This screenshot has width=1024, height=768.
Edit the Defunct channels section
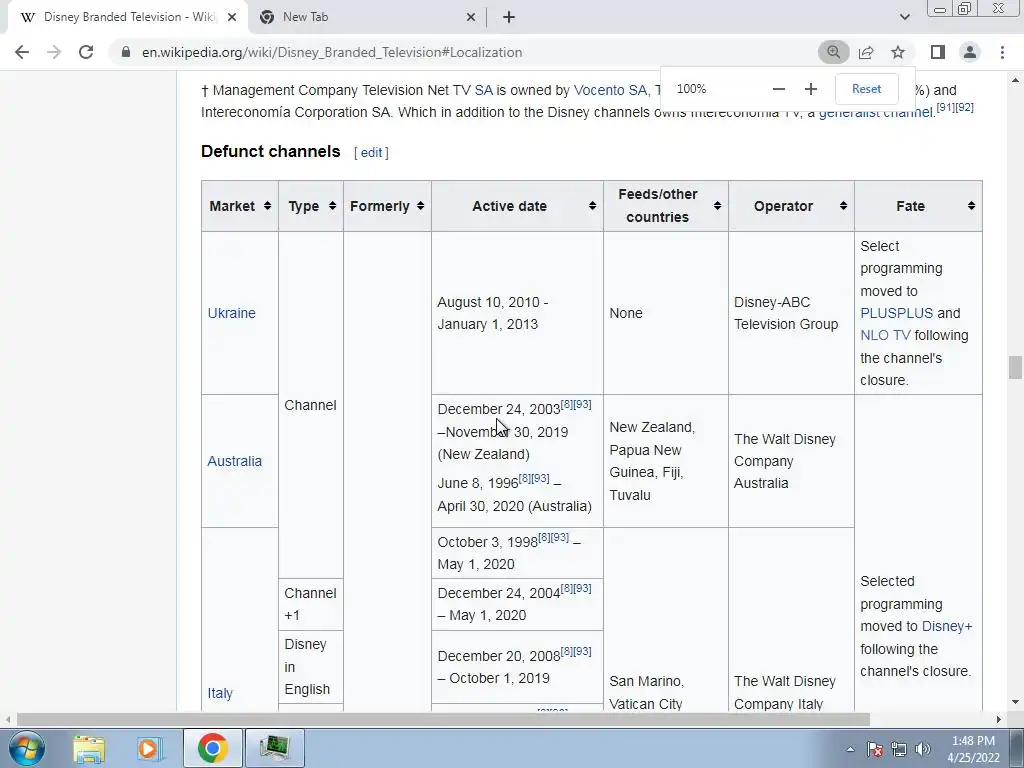[x=372, y=153]
